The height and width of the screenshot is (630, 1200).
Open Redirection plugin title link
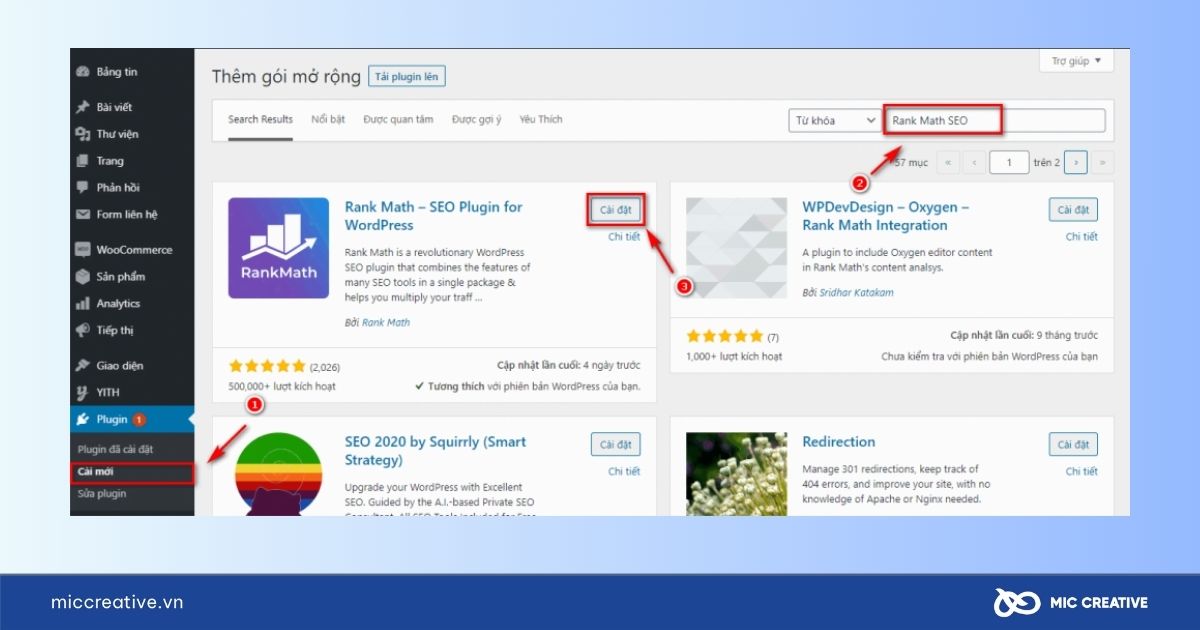pyautogui.click(x=839, y=442)
